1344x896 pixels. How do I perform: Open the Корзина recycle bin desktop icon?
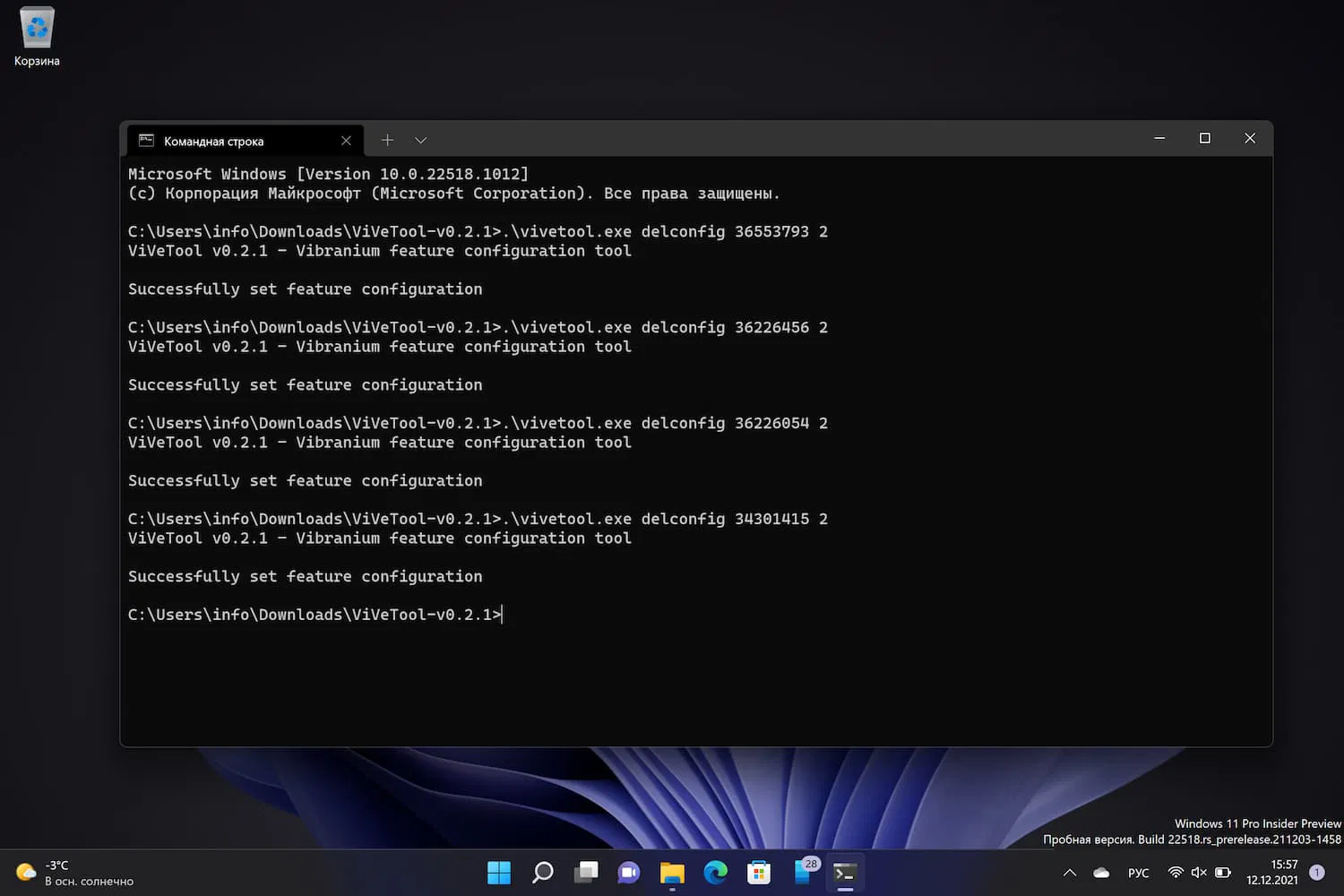[x=37, y=37]
